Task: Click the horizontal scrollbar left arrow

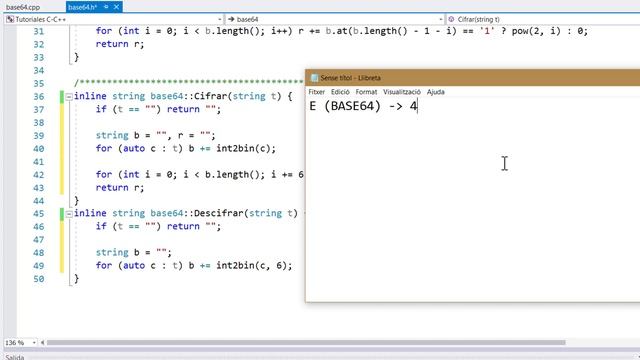Action: pyautogui.click(x=42, y=343)
